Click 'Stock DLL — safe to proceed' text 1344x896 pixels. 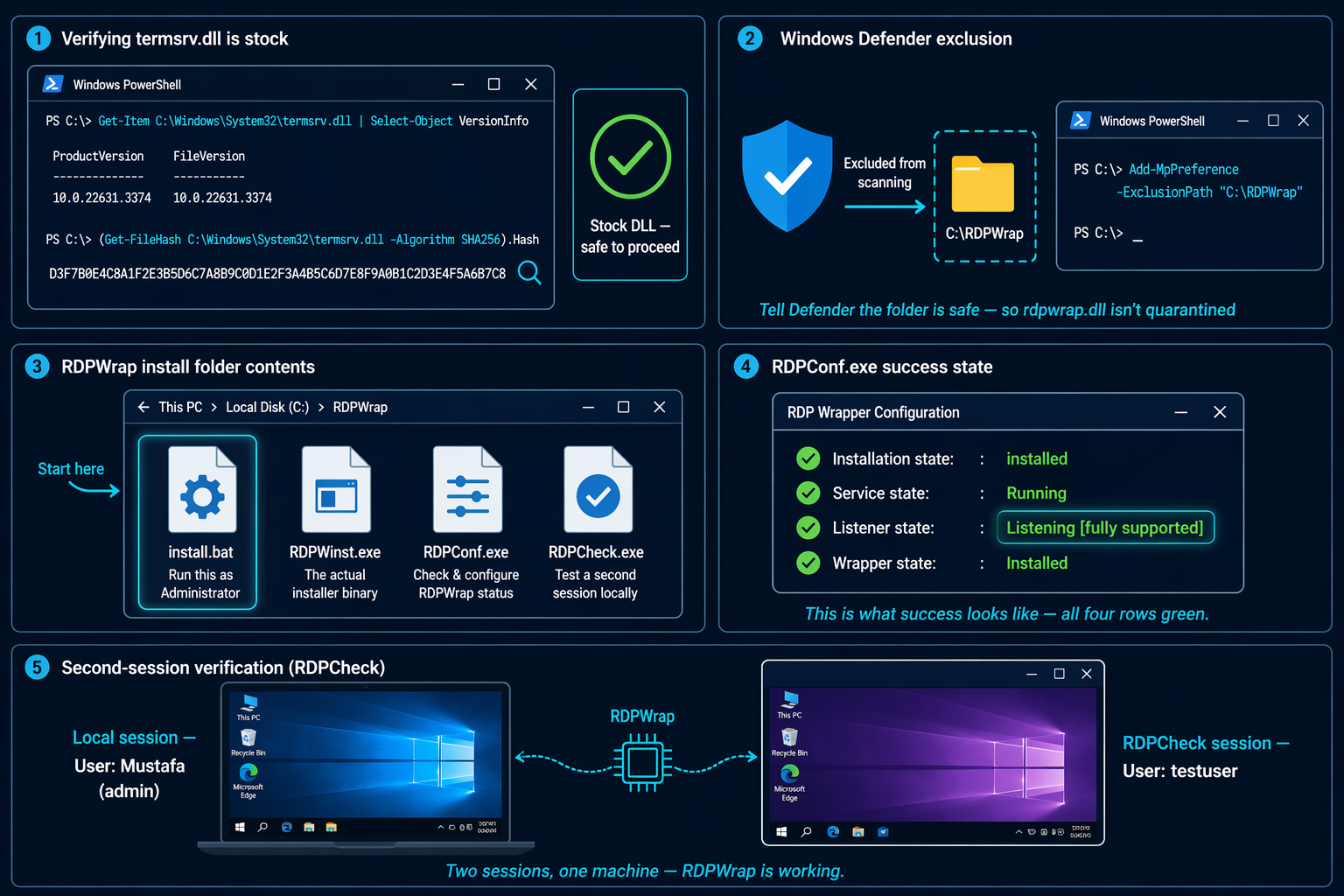(x=630, y=236)
